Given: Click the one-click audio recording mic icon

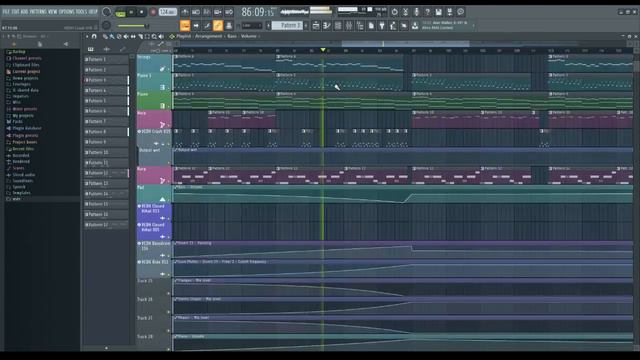Looking at the screenshot, I should [416, 12].
